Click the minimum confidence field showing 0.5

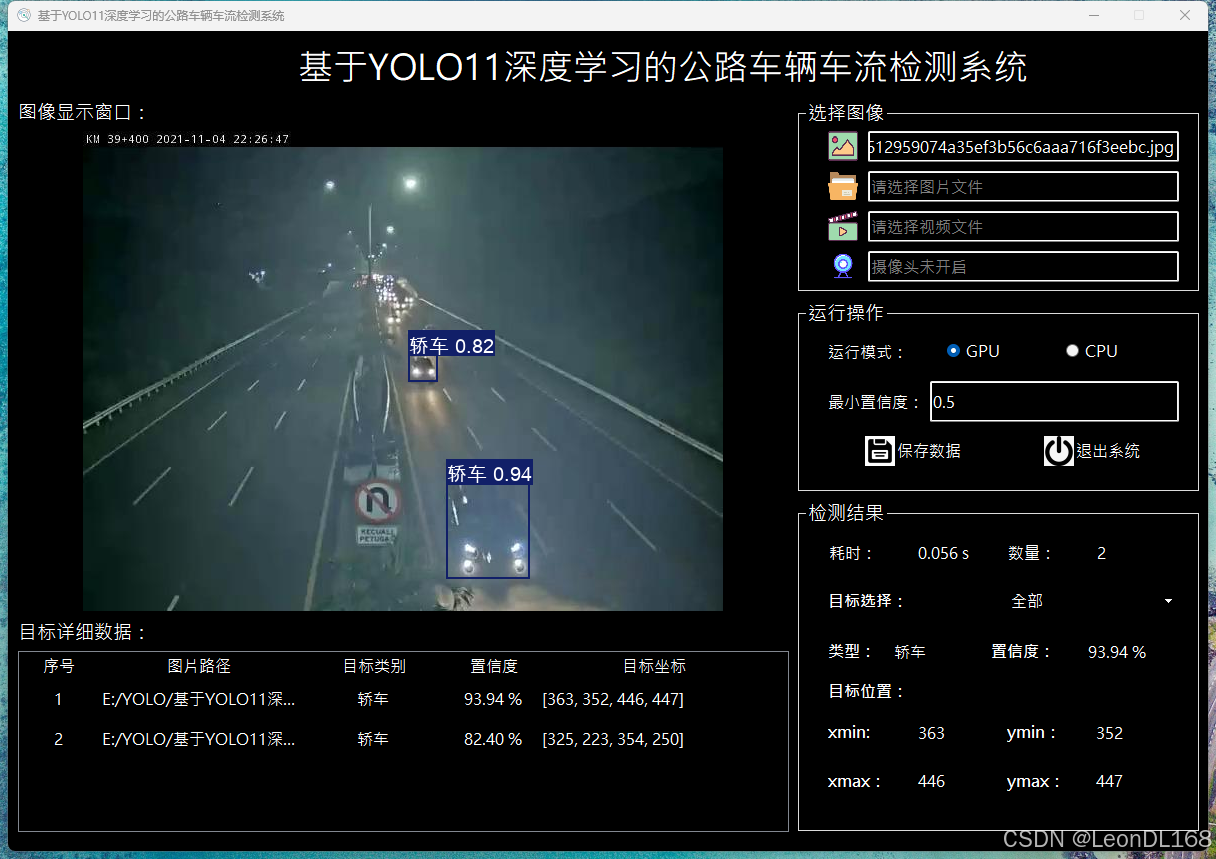(1054, 401)
